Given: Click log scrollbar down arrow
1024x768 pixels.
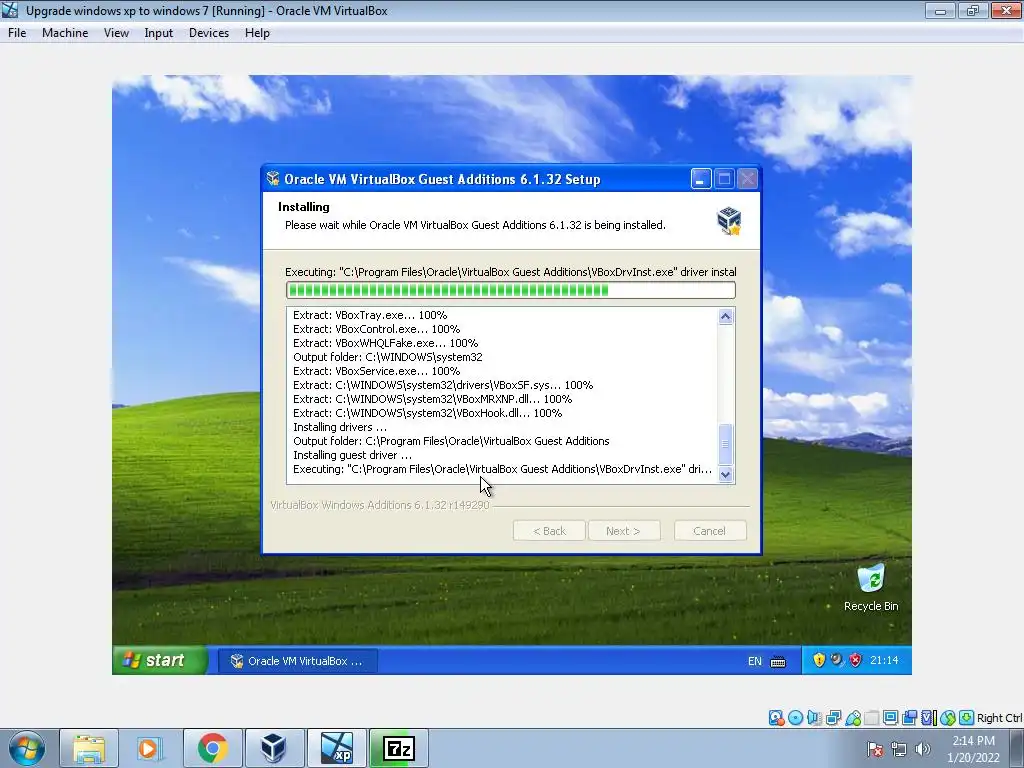Looking at the screenshot, I should pos(726,475).
